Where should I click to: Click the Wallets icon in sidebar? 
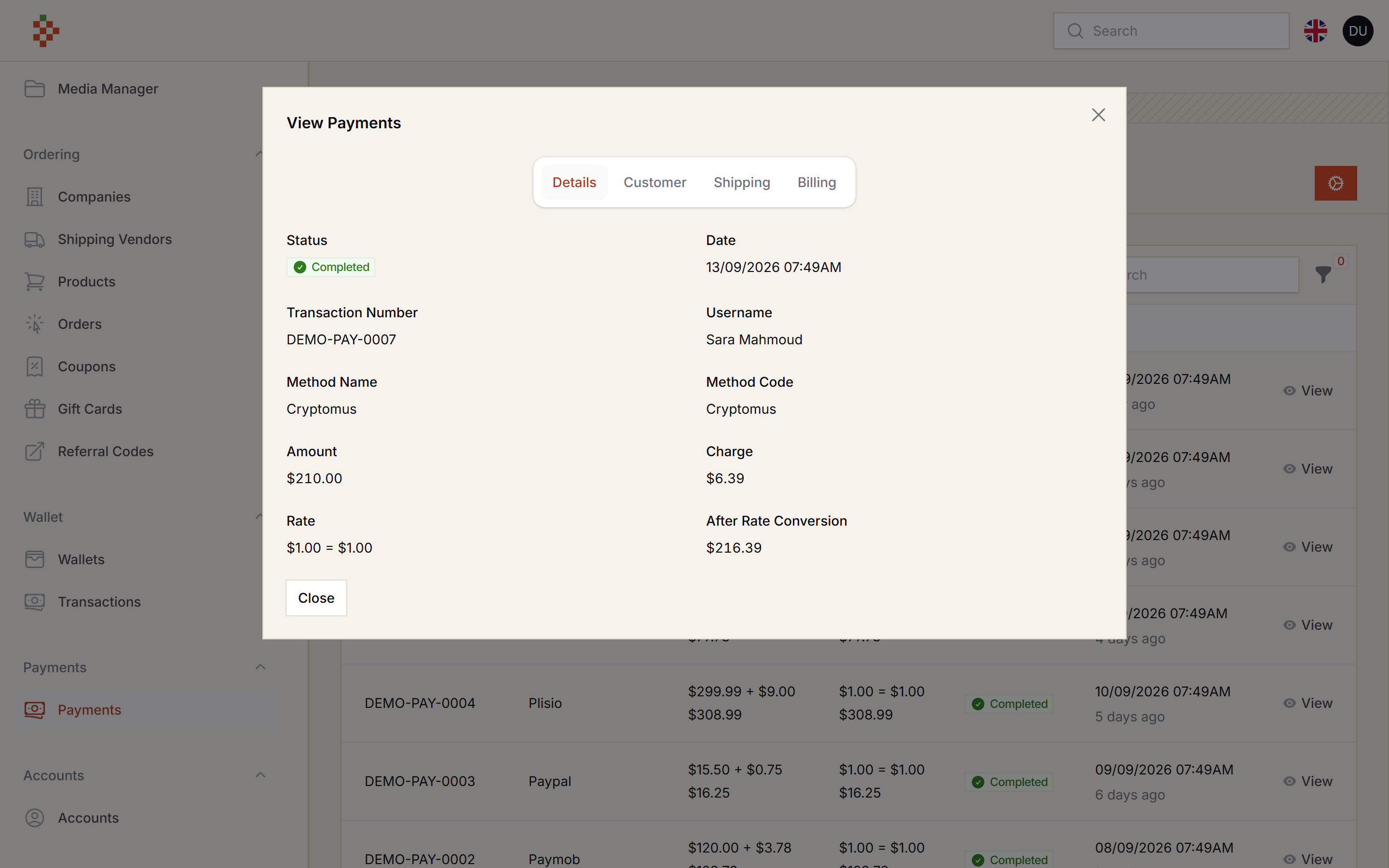click(x=34, y=560)
